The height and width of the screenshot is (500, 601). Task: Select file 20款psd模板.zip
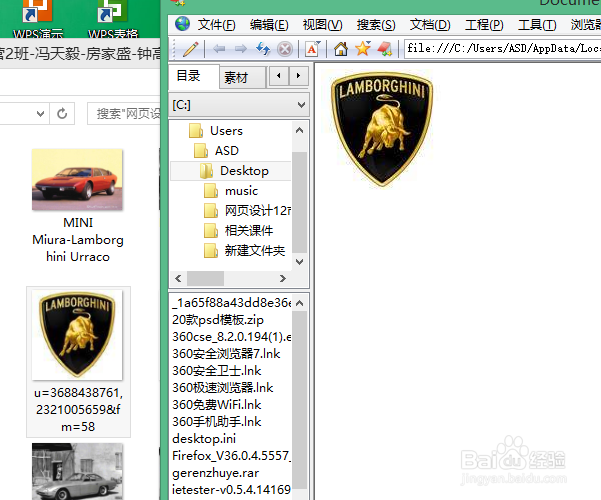click(x=218, y=320)
